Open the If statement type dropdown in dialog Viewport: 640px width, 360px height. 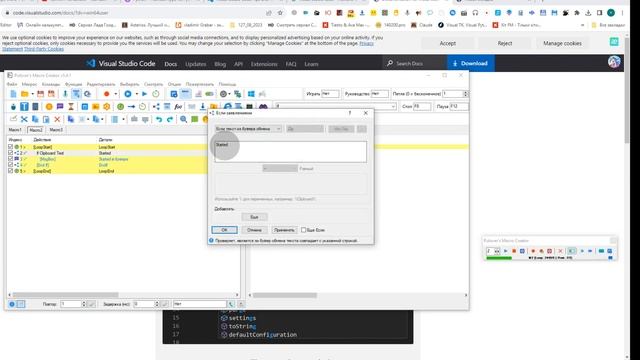248,129
